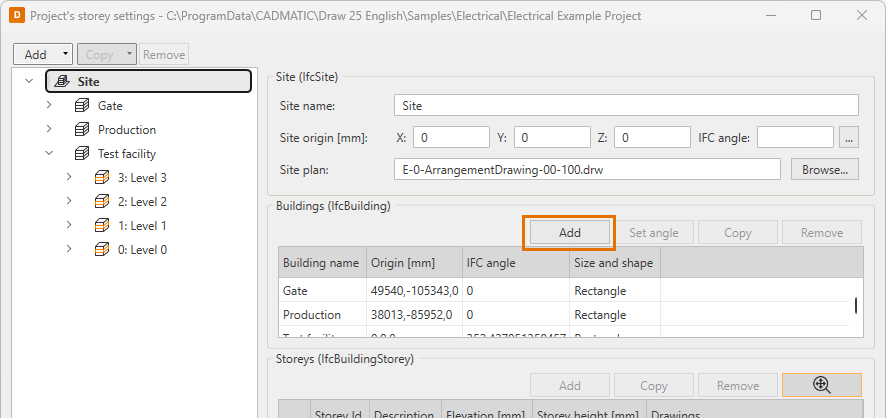Click the Level 0 storey icon
The height and width of the screenshot is (418, 886).
pyautogui.click(x=102, y=250)
